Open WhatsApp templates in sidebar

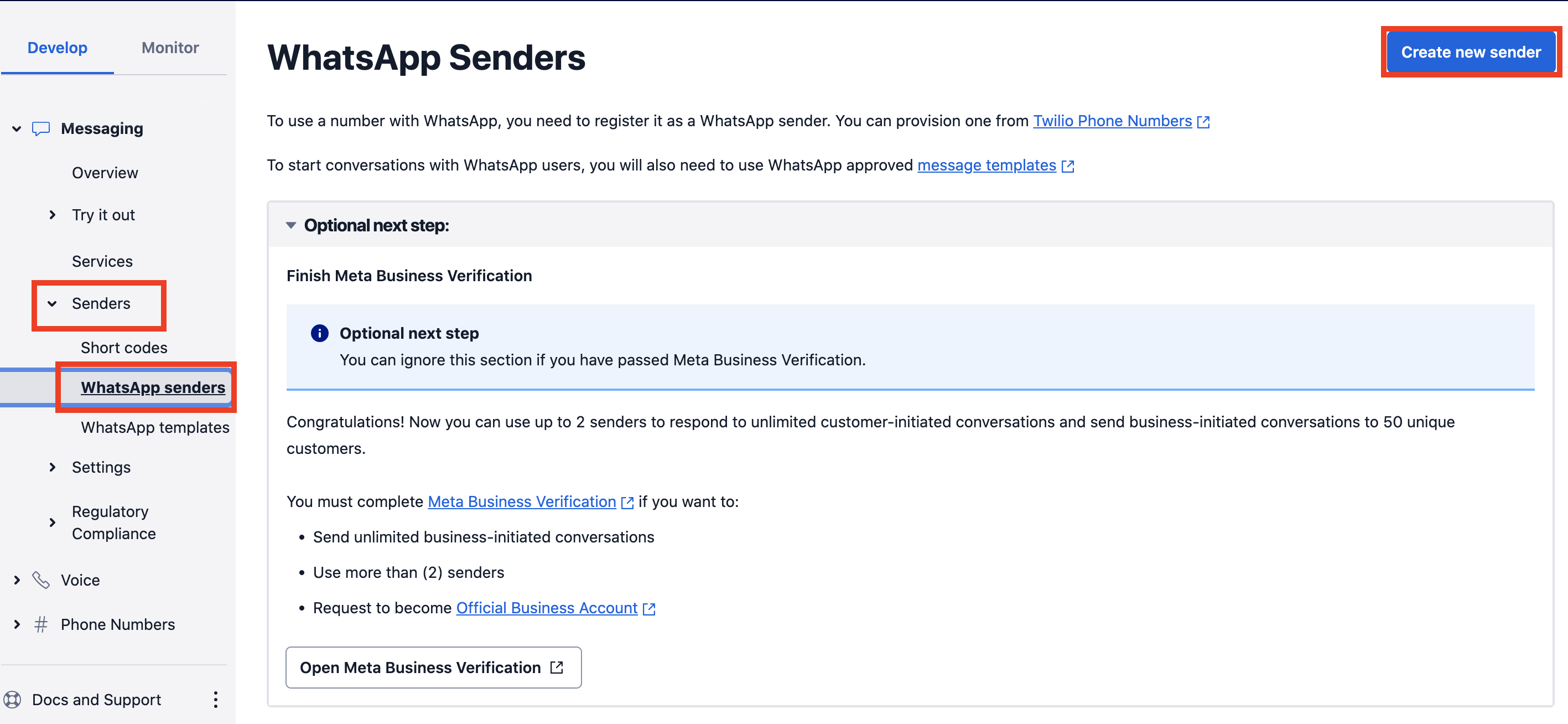[x=155, y=427]
